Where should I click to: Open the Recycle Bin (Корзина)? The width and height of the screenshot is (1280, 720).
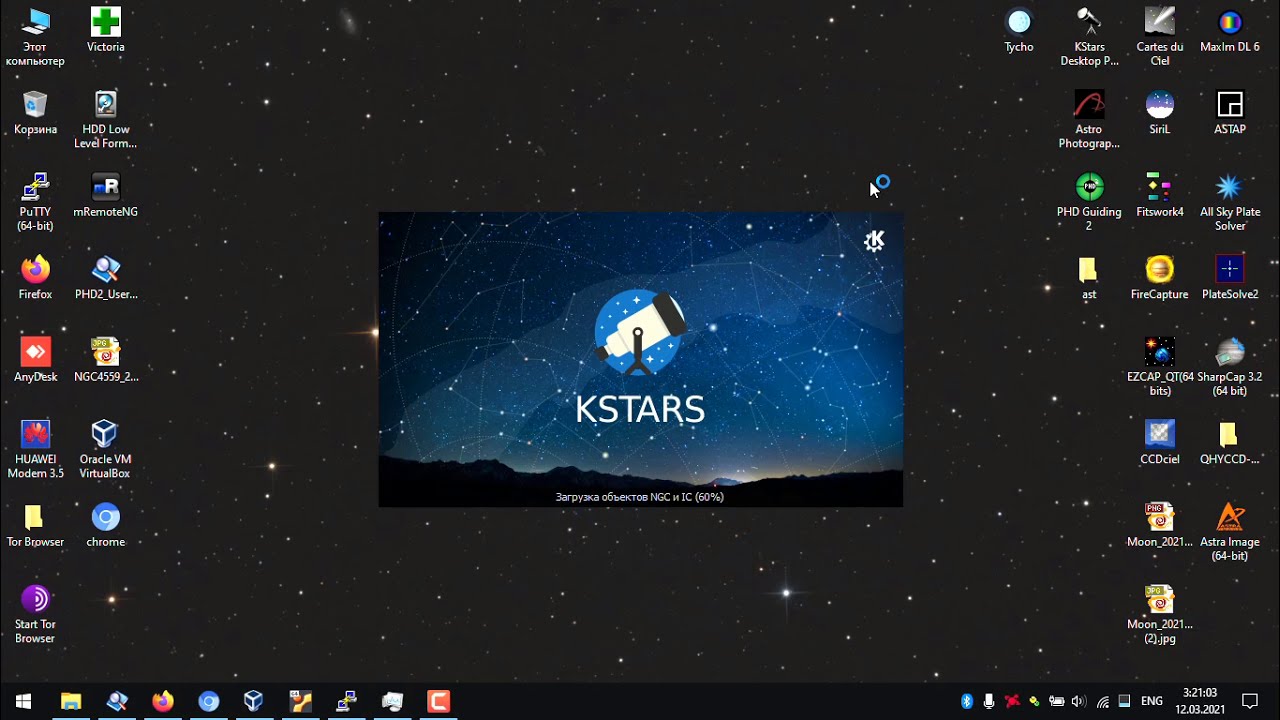35,113
